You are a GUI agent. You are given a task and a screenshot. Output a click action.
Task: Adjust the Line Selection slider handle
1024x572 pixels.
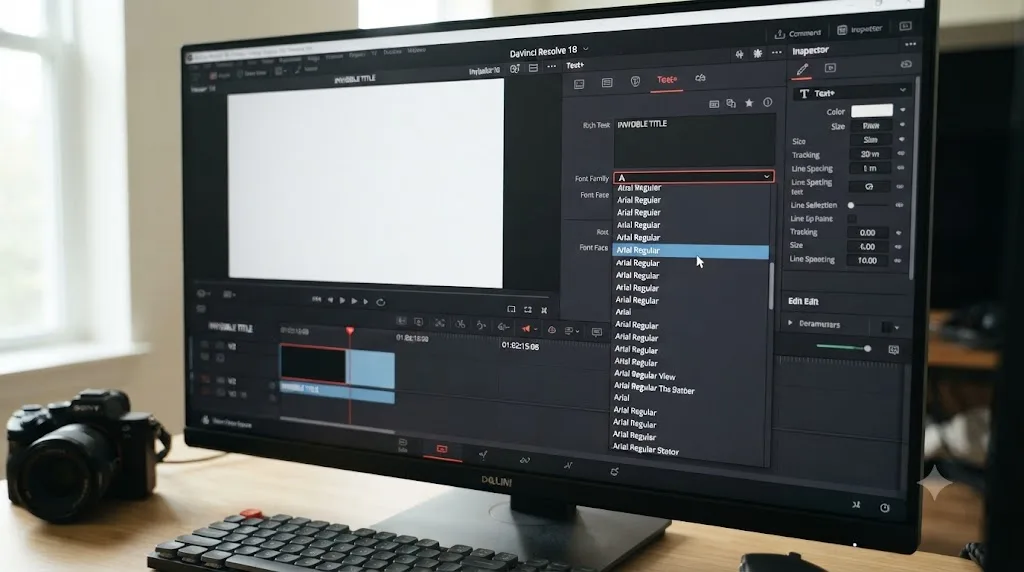coord(851,205)
